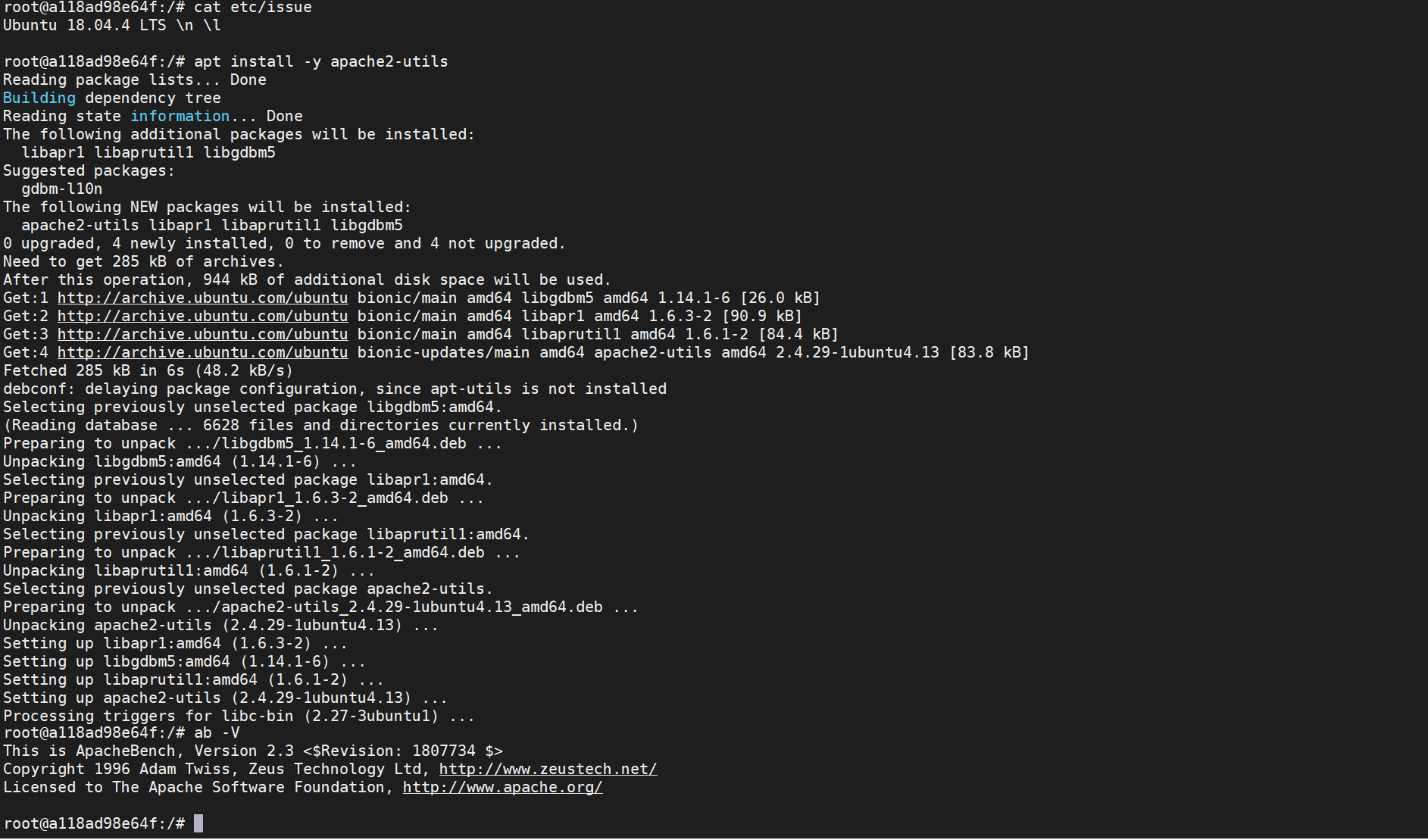The height and width of the screenshot is (840, 1428).
Task: Click the "Processing triggers for libc-bin" line
Action: click(239, 716)
